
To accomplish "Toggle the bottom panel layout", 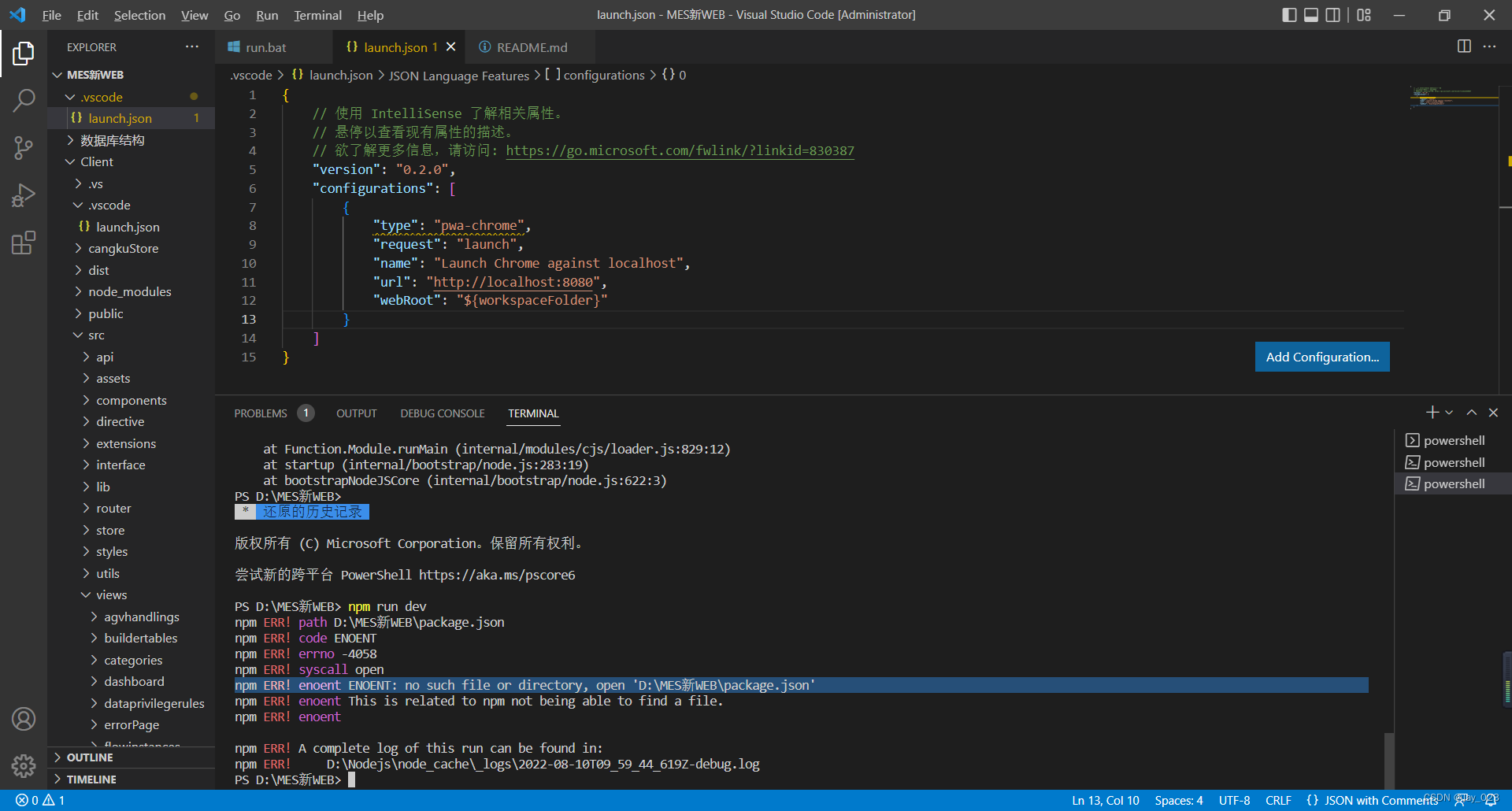I will point(1311,15).
